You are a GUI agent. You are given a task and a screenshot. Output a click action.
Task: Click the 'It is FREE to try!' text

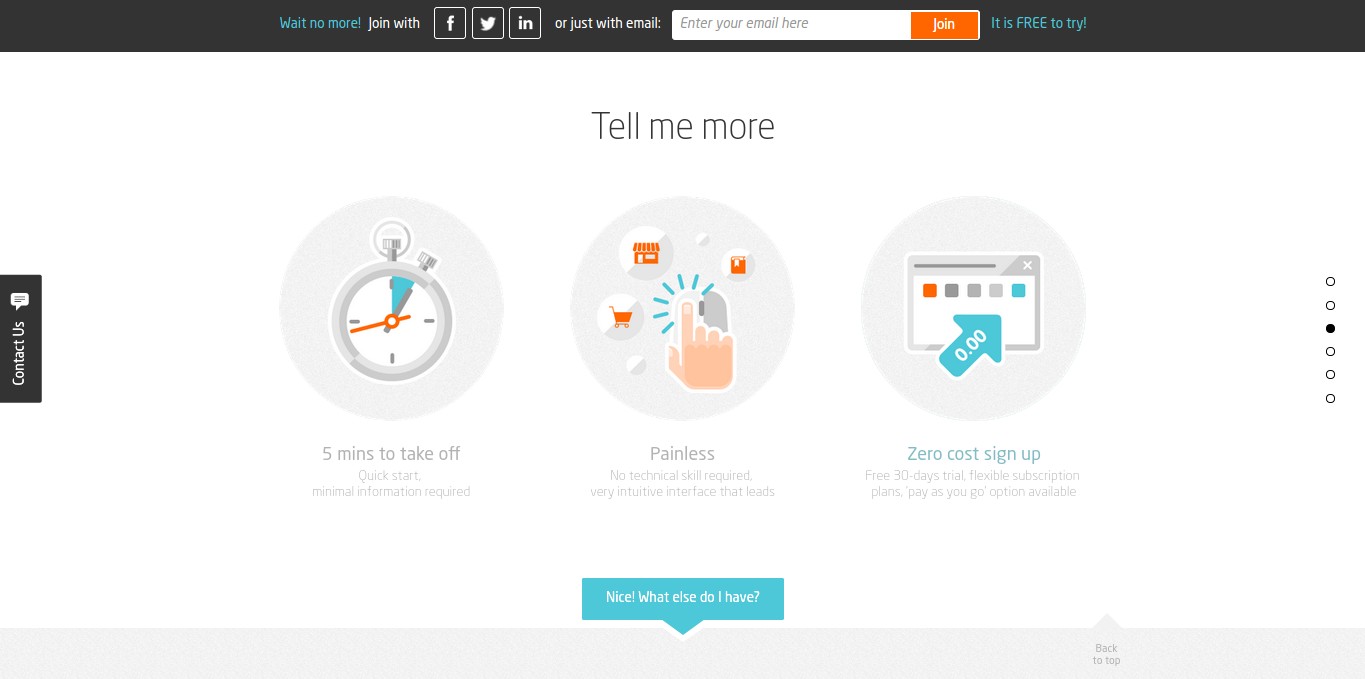pos(1039,23)
